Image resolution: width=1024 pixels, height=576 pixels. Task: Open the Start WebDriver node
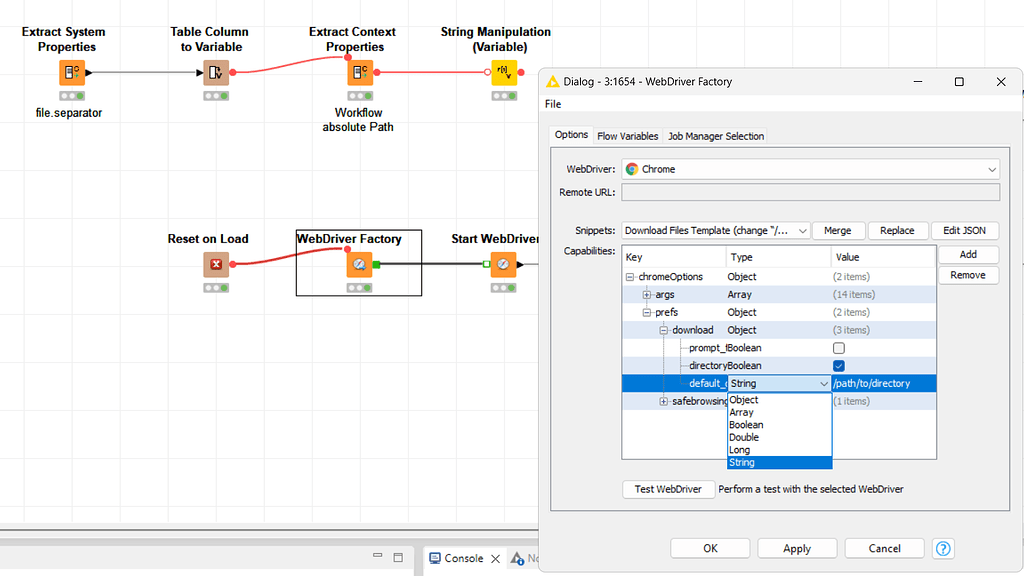(503, 263)
